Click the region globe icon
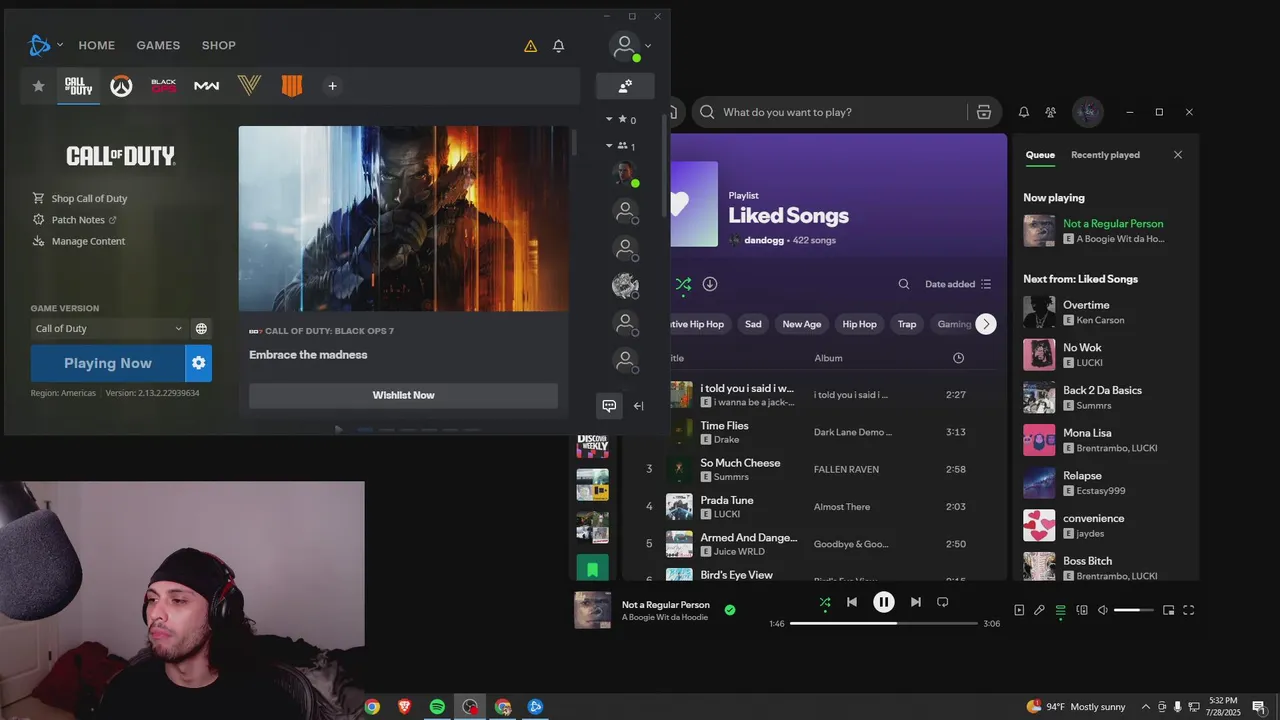 (x=201, y=328)
